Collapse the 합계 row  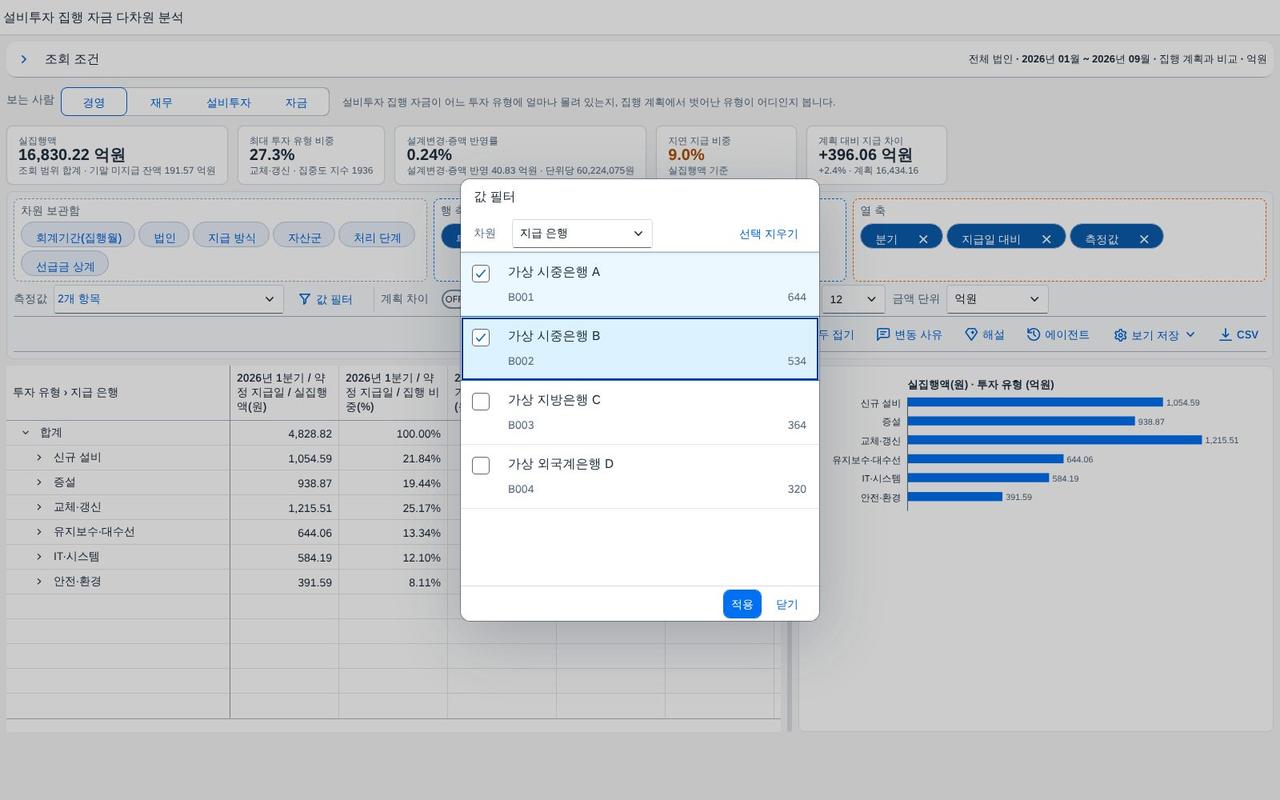[x=25, y=433]
